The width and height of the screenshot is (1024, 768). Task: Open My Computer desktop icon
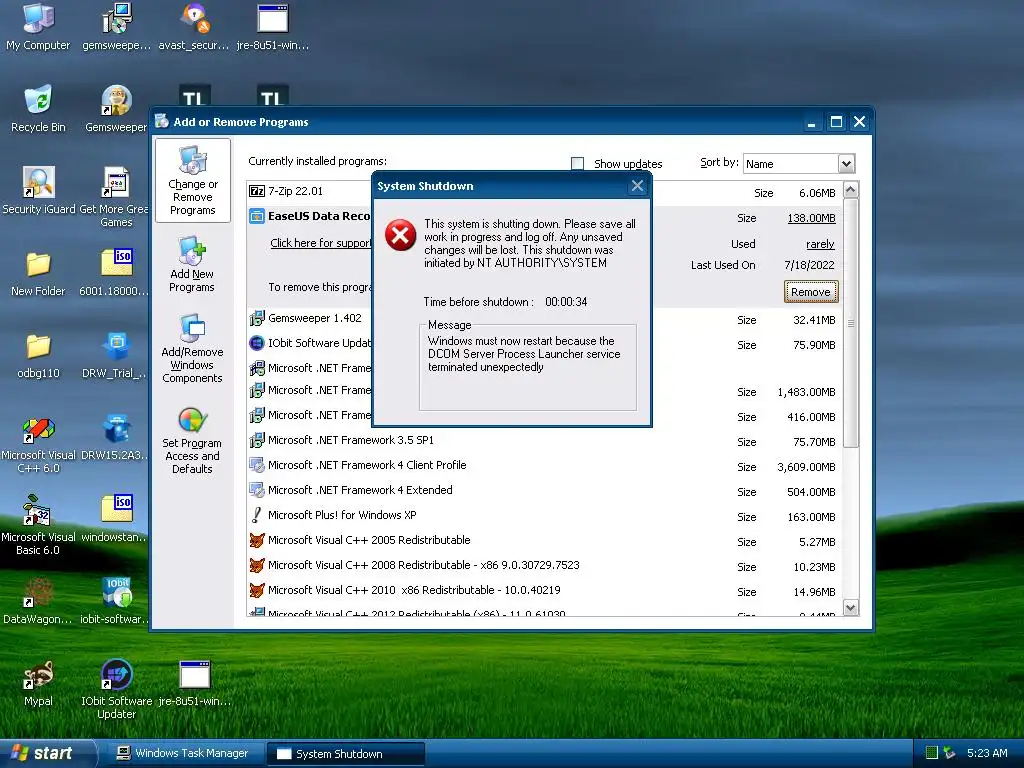click(38, 26)
